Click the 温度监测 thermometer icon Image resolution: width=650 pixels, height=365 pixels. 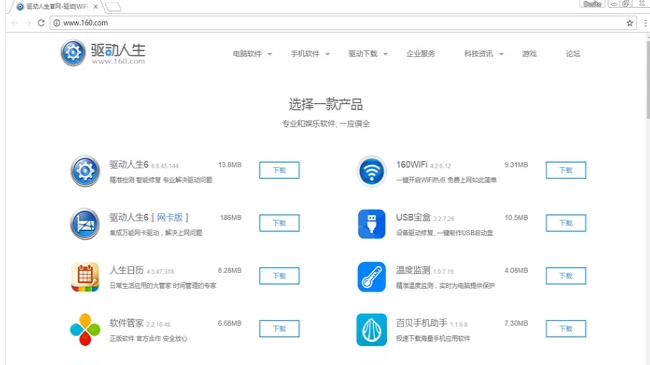click(371, 277)
